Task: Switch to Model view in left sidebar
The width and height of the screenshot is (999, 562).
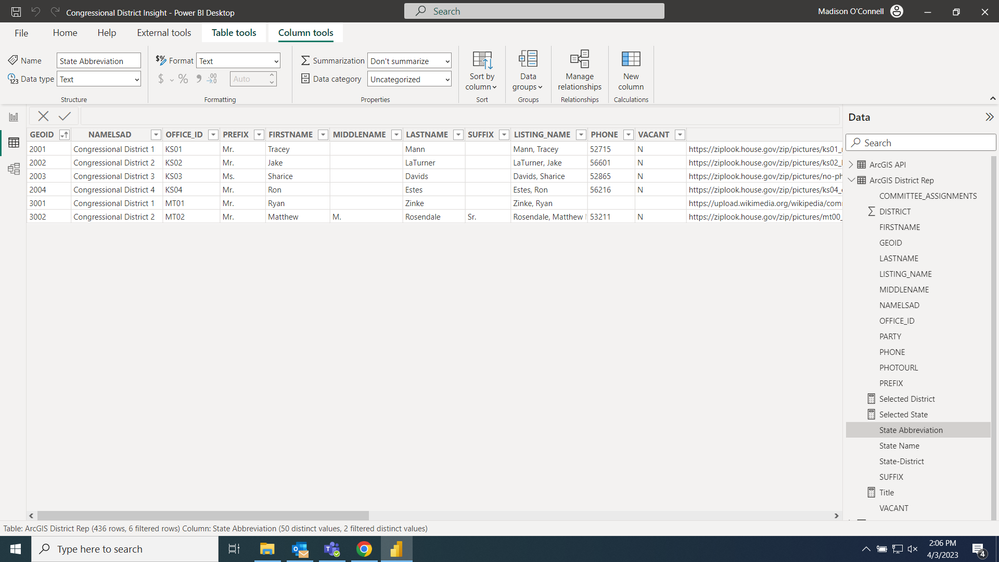Action: (x=13, y=169)
